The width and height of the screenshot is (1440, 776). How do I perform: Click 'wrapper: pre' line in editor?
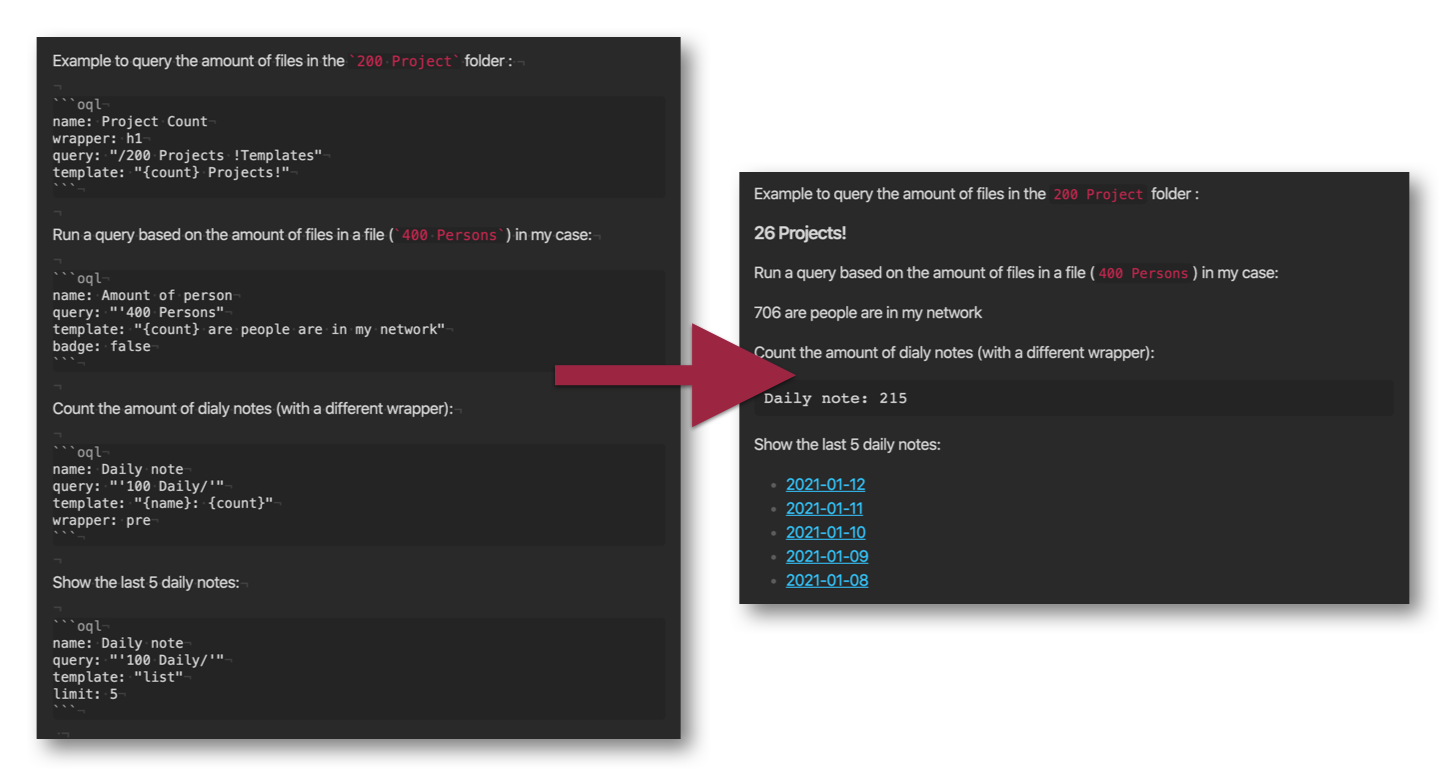click(x=101, y=520)
